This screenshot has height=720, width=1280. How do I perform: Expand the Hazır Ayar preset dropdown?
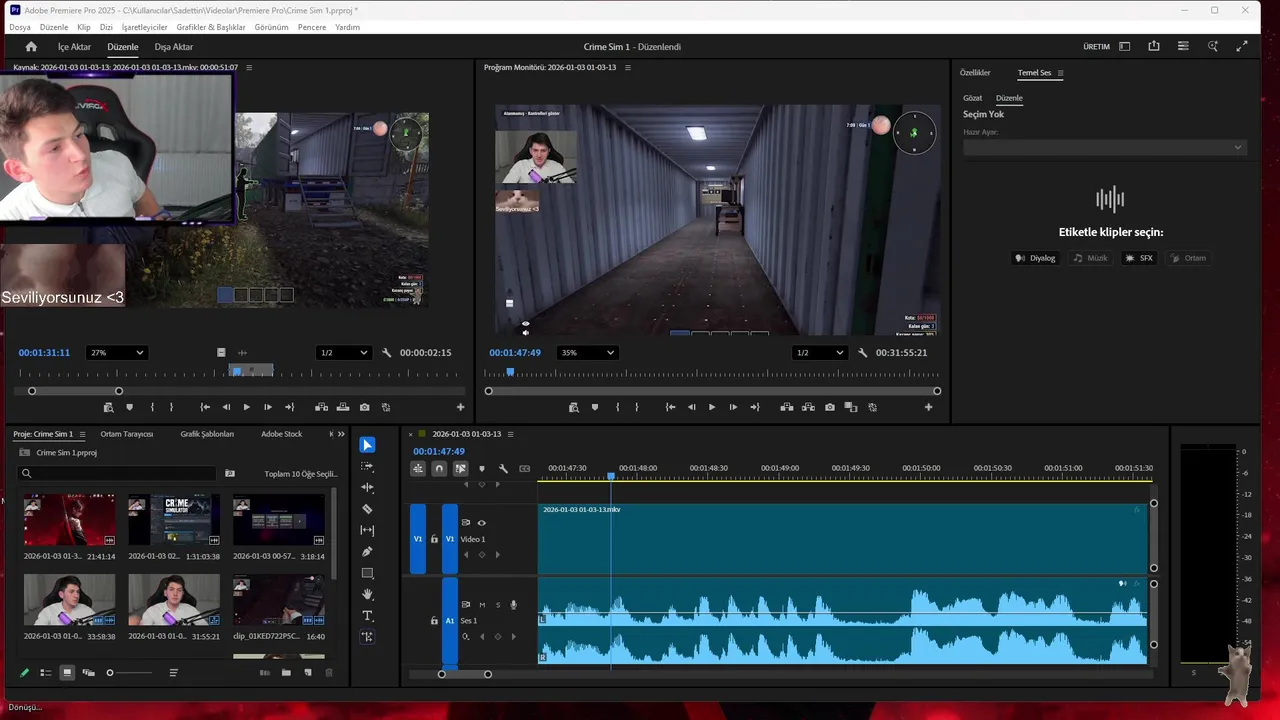point(1104,147)
